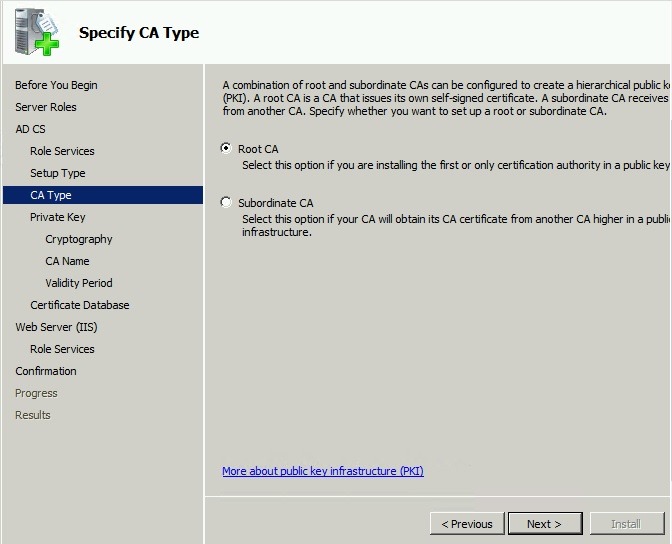
Task: Navigate to Setup Type step
Action: (57, 173)
